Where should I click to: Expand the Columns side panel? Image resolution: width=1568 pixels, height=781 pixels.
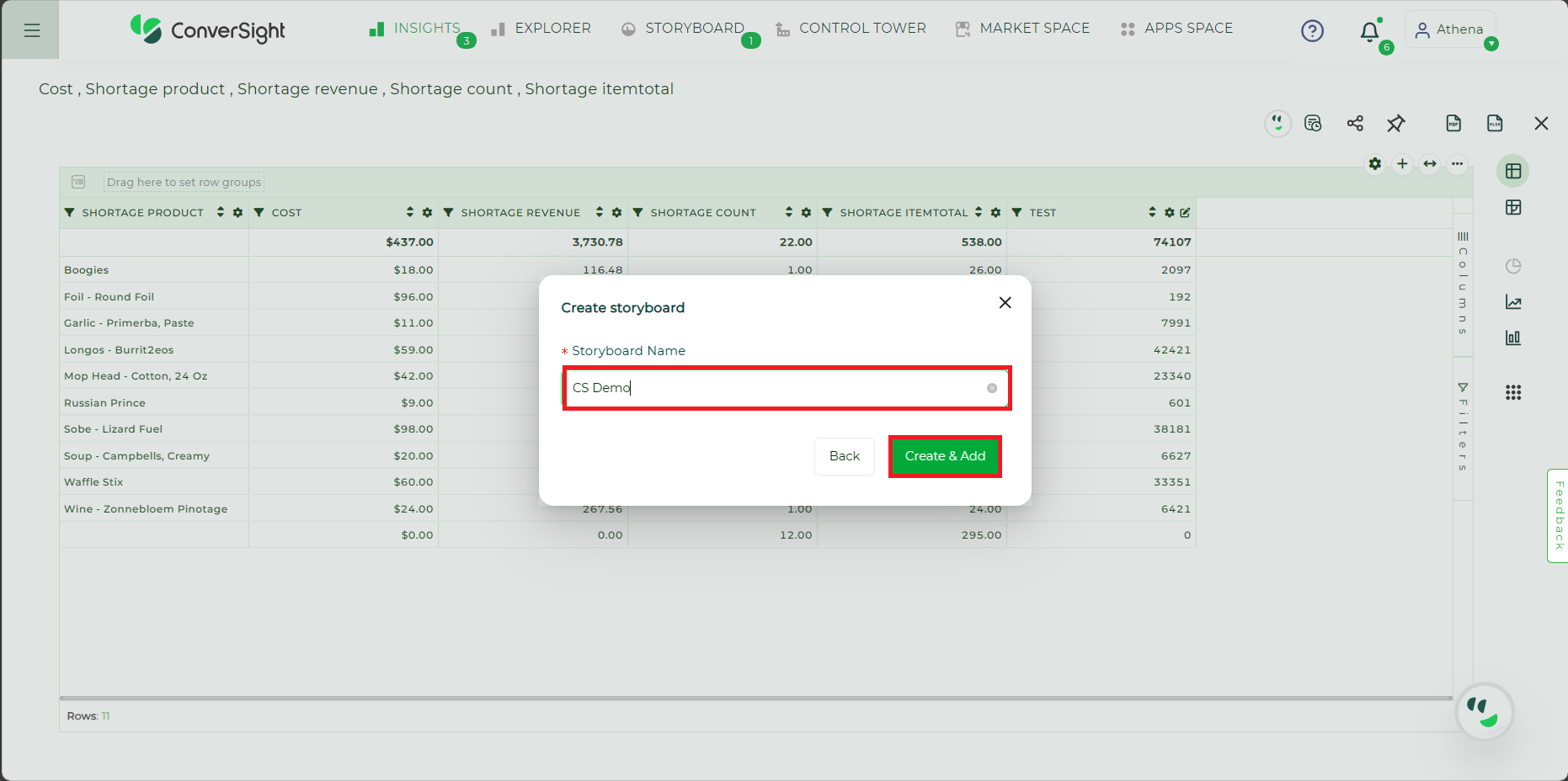pos(1463,283)
